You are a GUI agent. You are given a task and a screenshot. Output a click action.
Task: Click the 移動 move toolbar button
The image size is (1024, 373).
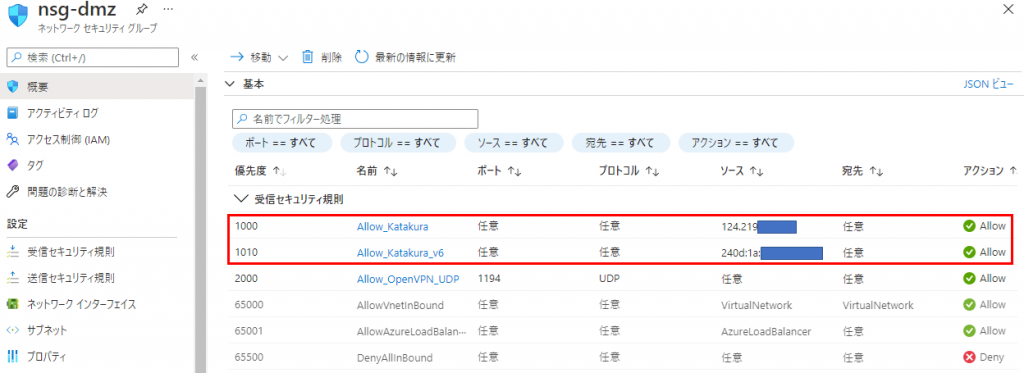(x=259, y=57)
